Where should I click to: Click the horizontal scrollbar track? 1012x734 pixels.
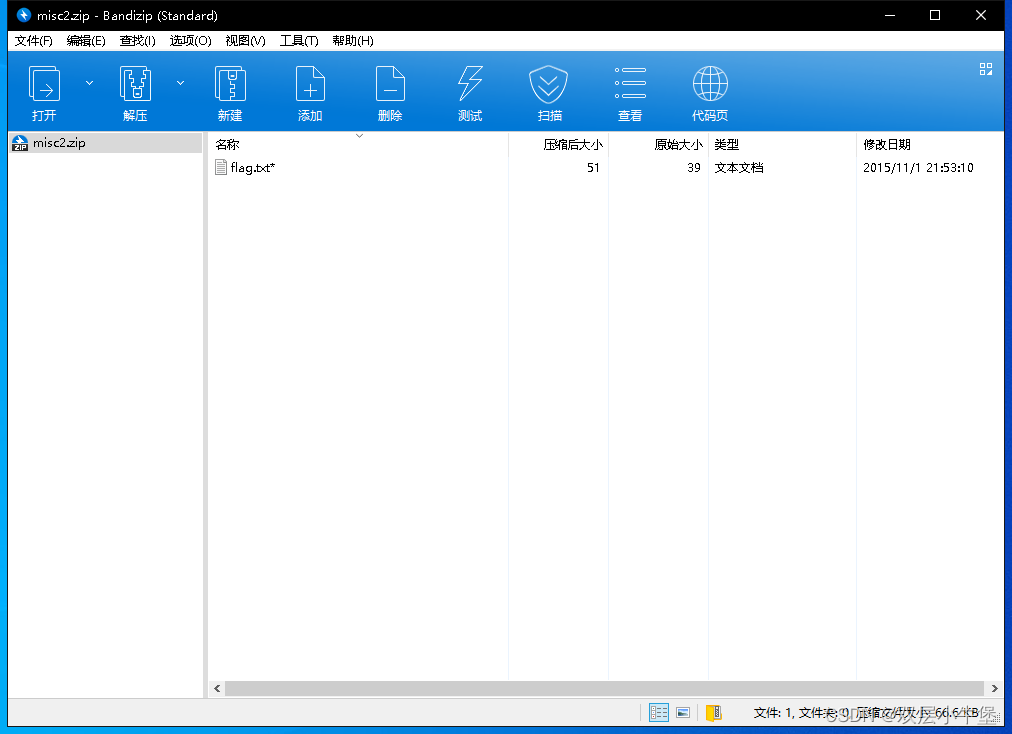coord(604,688)
